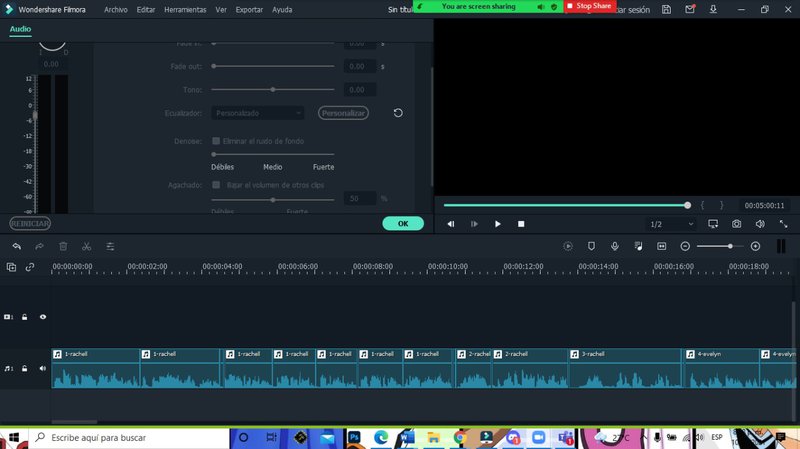Open the record voiceover microphone tool
Image resolution: width=800 pixels, height=449 pixels.
[614, 246]
